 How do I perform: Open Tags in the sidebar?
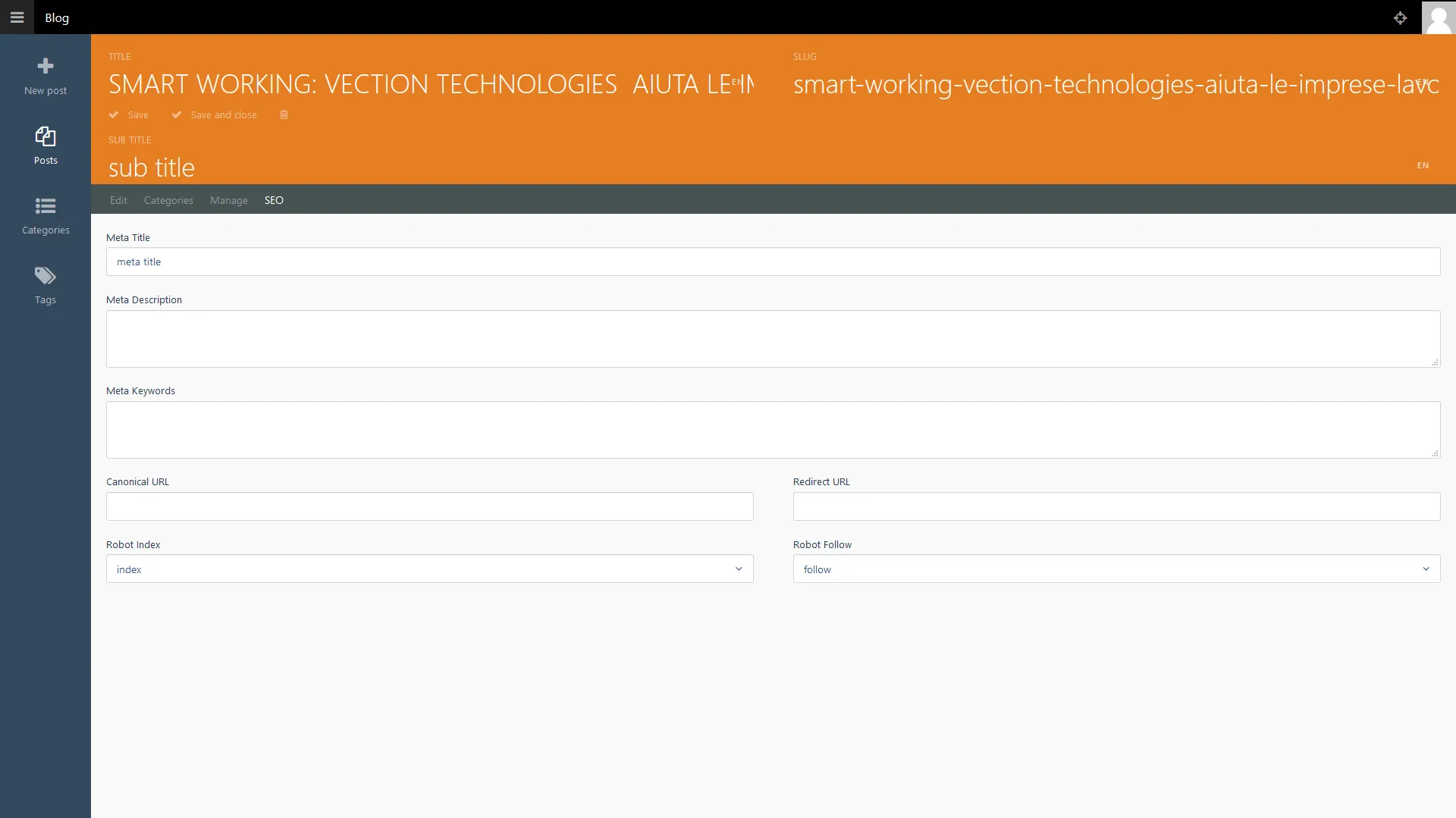click(45, 285)
